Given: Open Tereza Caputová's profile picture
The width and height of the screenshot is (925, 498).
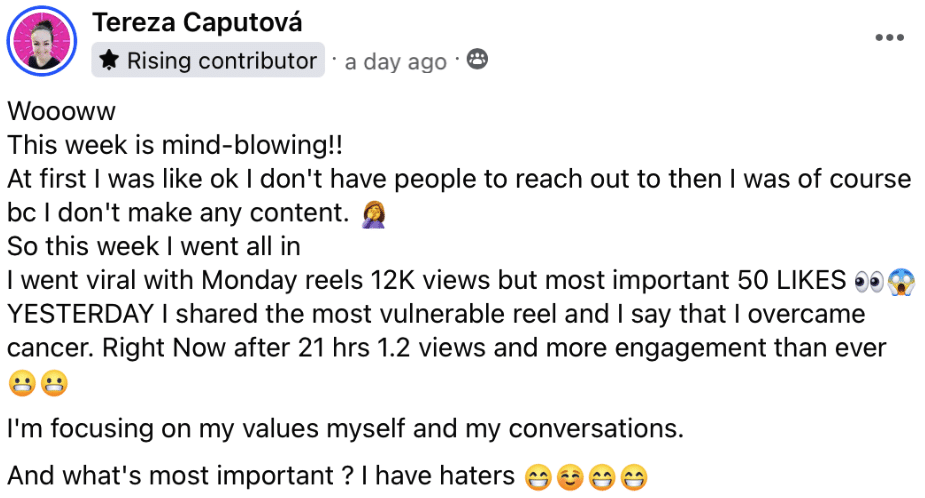Looking at the screenshot, I should coord(42,41).
